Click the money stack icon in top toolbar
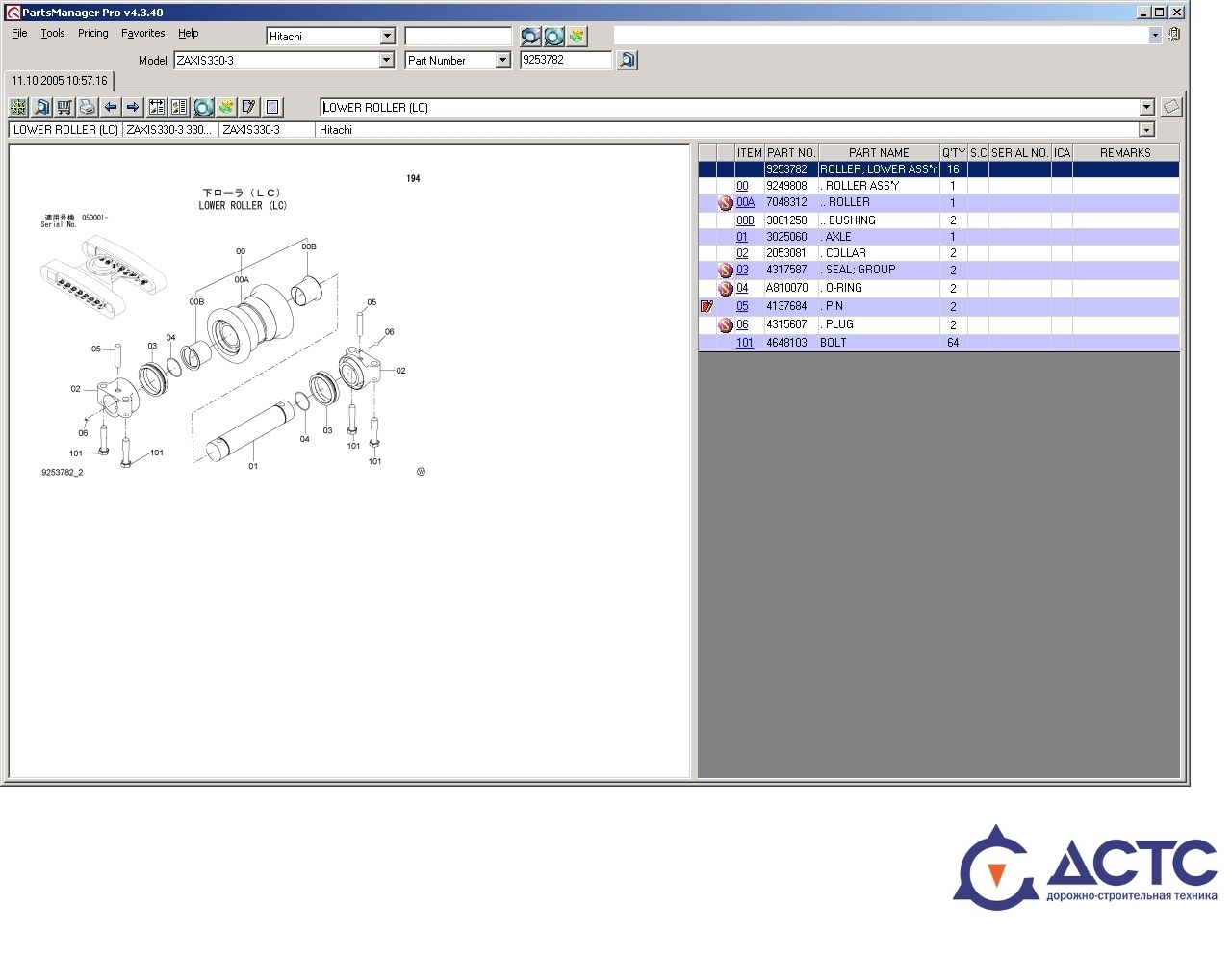1232x957 pixels. [577, 36]
